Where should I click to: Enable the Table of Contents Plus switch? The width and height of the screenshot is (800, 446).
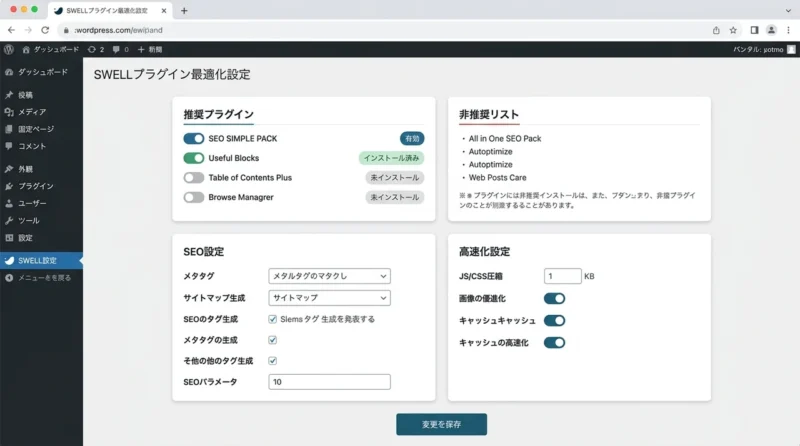[194, 178]
